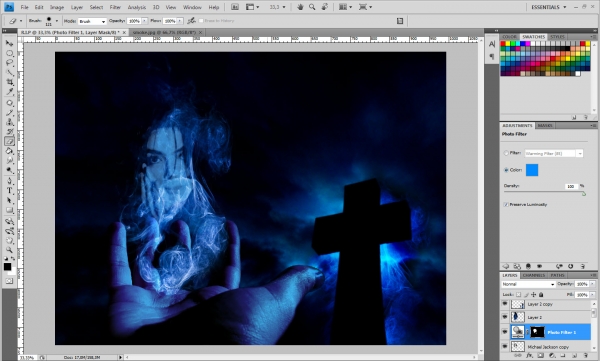The height and width of the screenshot is (361, 600).
Task: Switch to the Styles tab
Action: pyautogui.click(x=557, y=37)
